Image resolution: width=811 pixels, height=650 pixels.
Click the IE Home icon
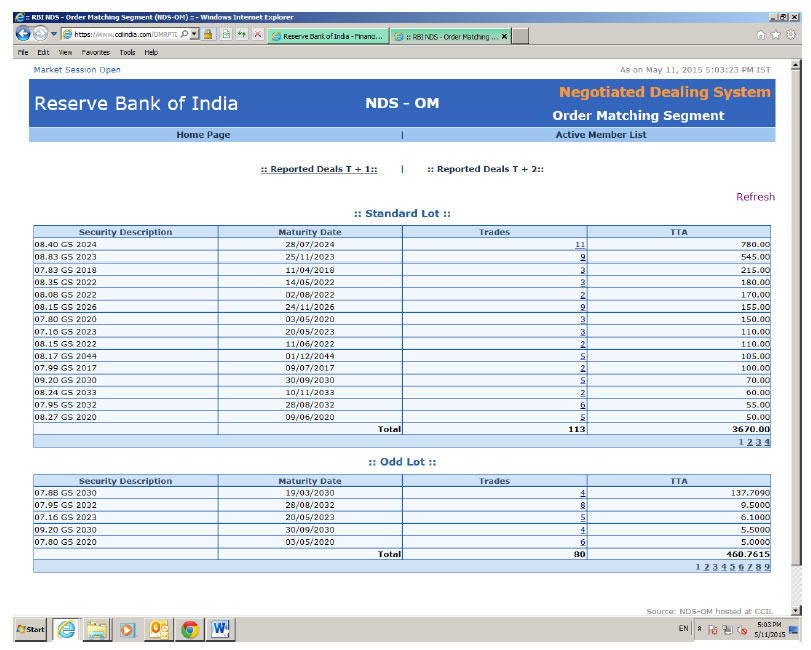coord(761,35)
